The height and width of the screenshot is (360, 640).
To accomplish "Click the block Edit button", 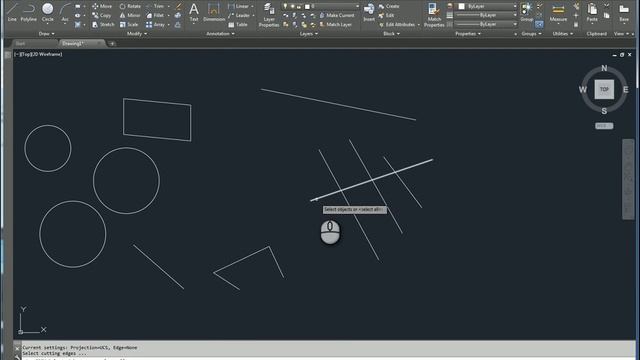I will click(386, 15).
